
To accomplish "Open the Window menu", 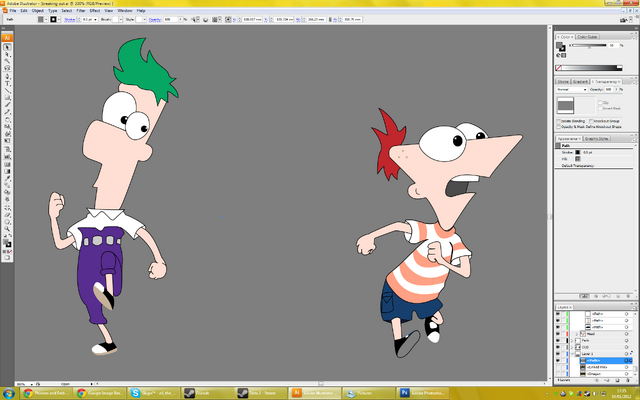I will tap(125, 11).
